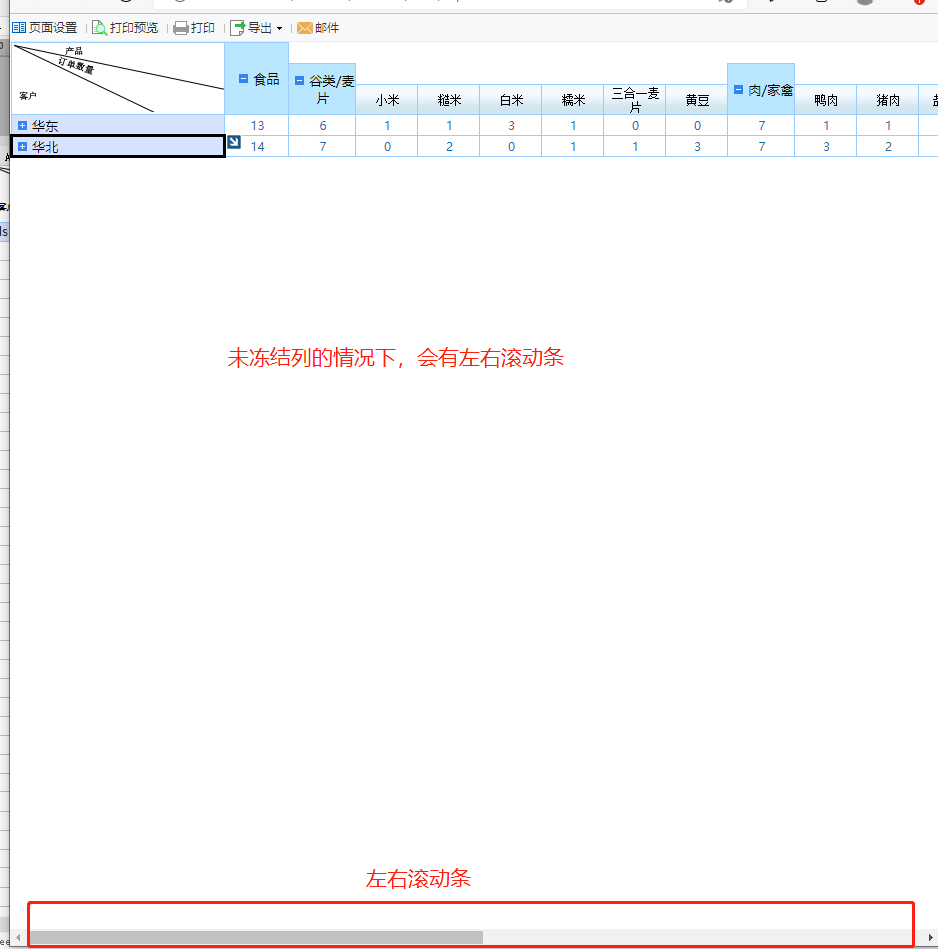Select the 三合一麦片 column header
The width and height of the screenshot is (938, 949).
635,100
